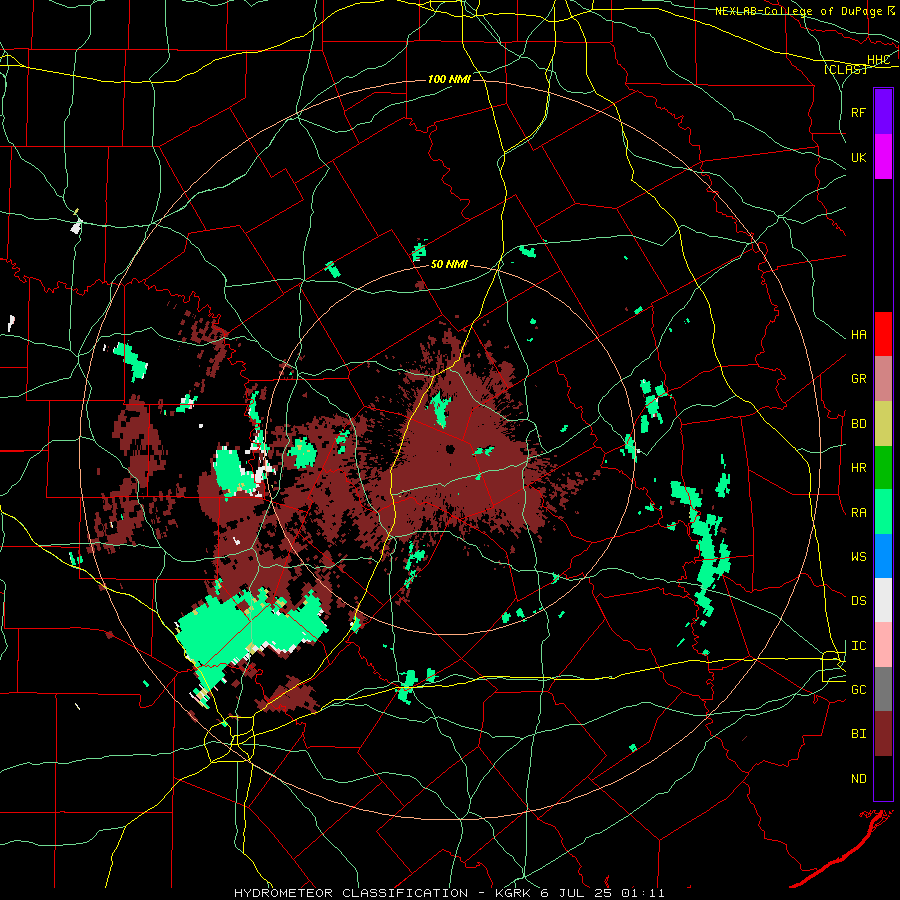Click the ND black legend swatch
Screen dimensions: 900x900
click(883, 778)
